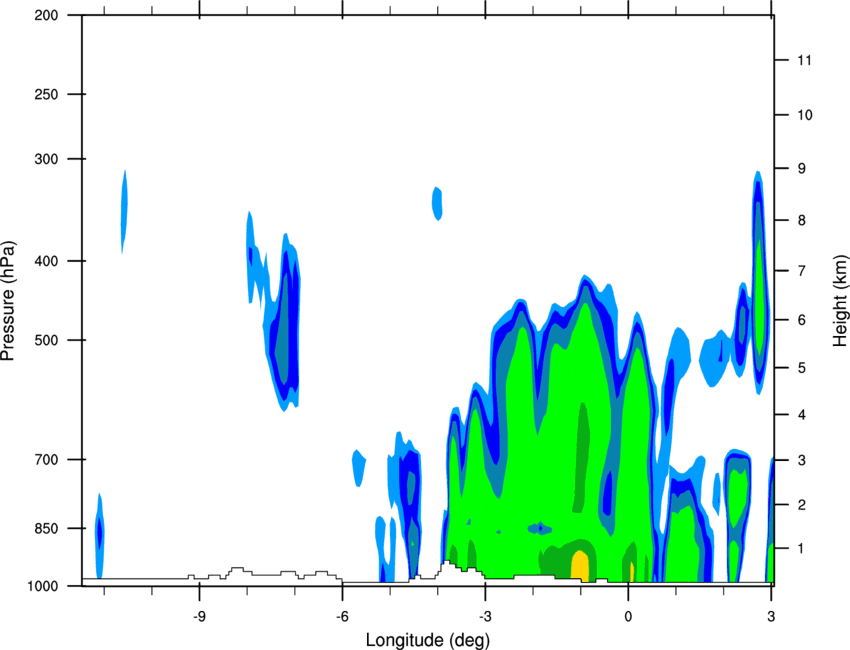This screenshot has width=850, height=650.
Task: Pick the 5 km height label
Action: coord(801,368)
